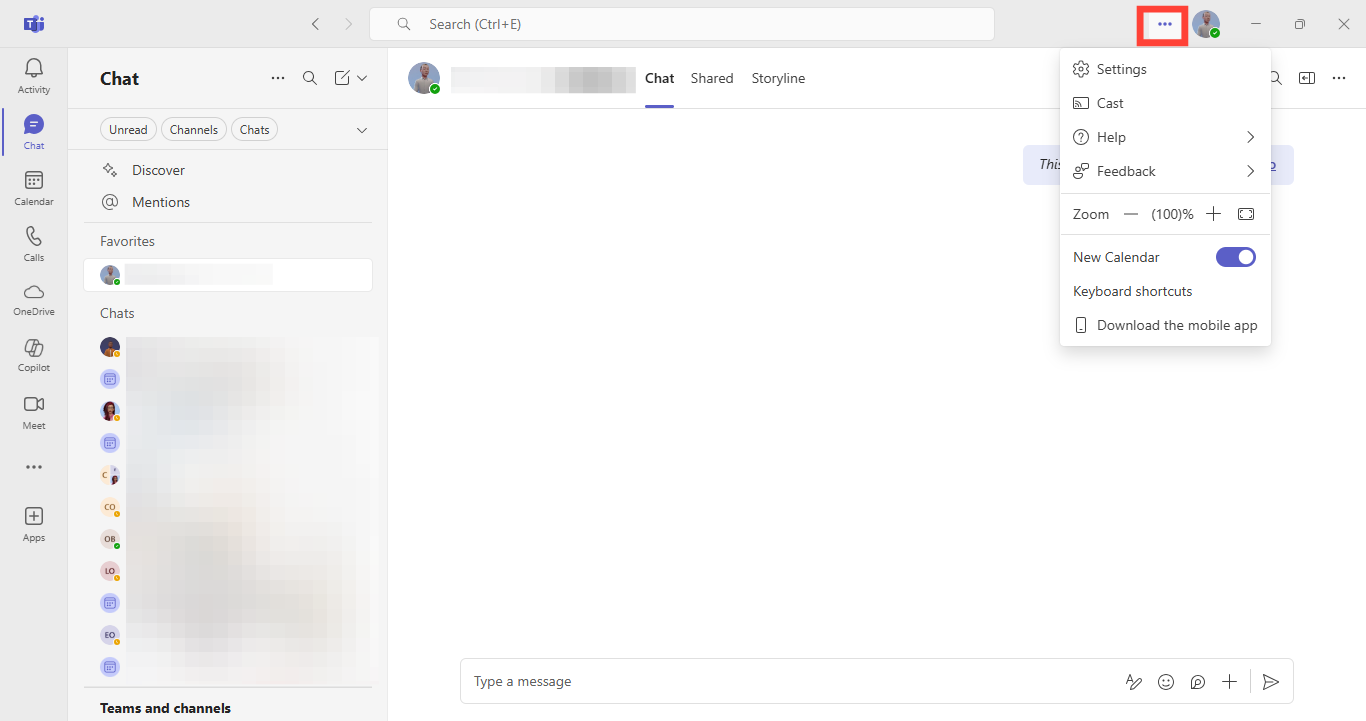Image resolution: width=1366 pixels, height=721 pixels.
Task: Click the emoji icon in message box
Action: (1166, 682)
